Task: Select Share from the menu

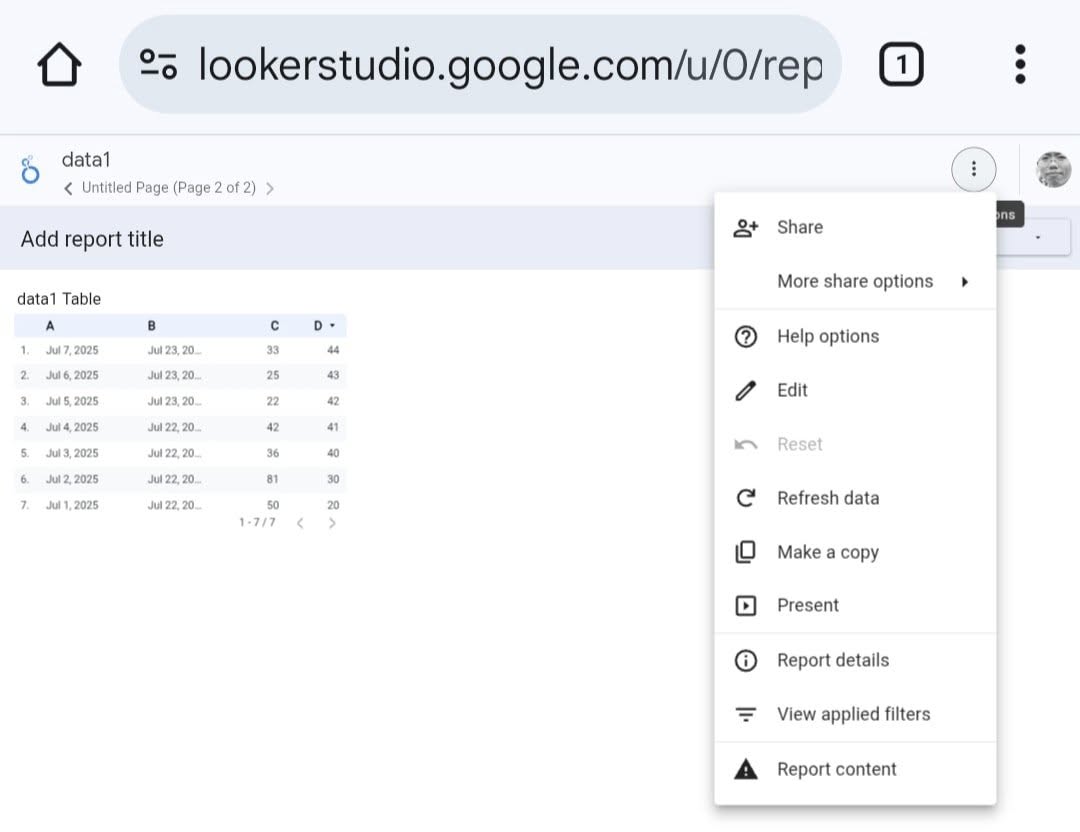Action: click(x=800, y=227)
